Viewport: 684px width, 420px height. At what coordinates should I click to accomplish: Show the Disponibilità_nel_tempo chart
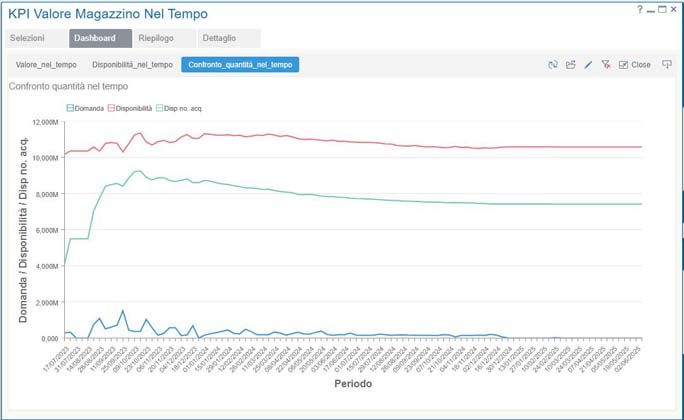point(132,65)
